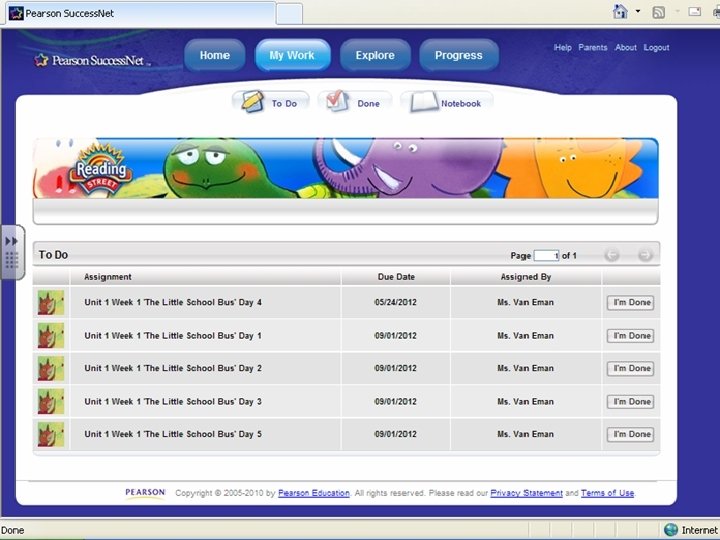Select the My Work tab

point(292,56)
